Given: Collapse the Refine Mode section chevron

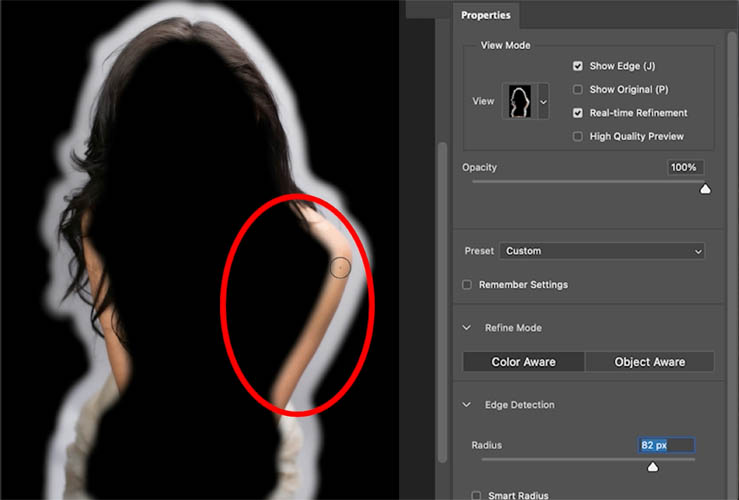Looking at the screenshot, I should [467, 328].
